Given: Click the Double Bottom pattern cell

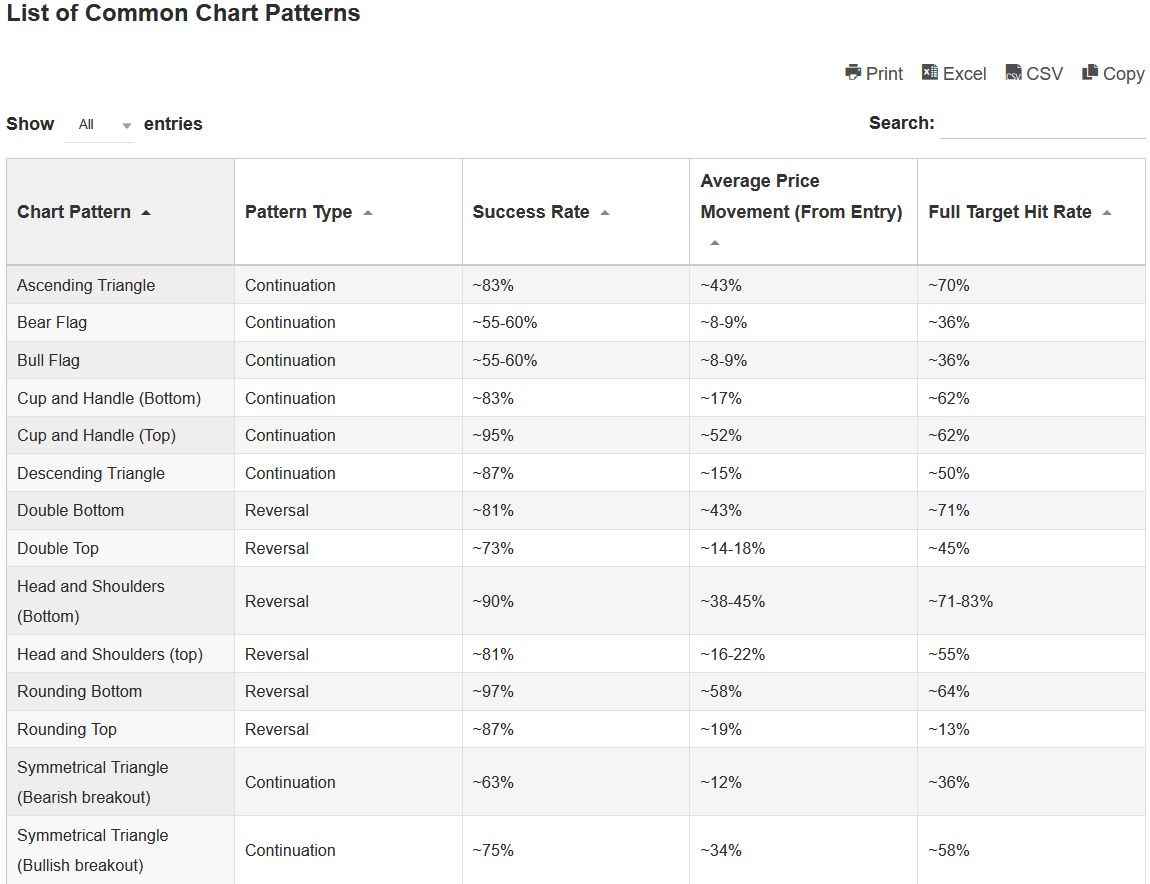Looking at the screenshot, I should (x=70, y=510).
